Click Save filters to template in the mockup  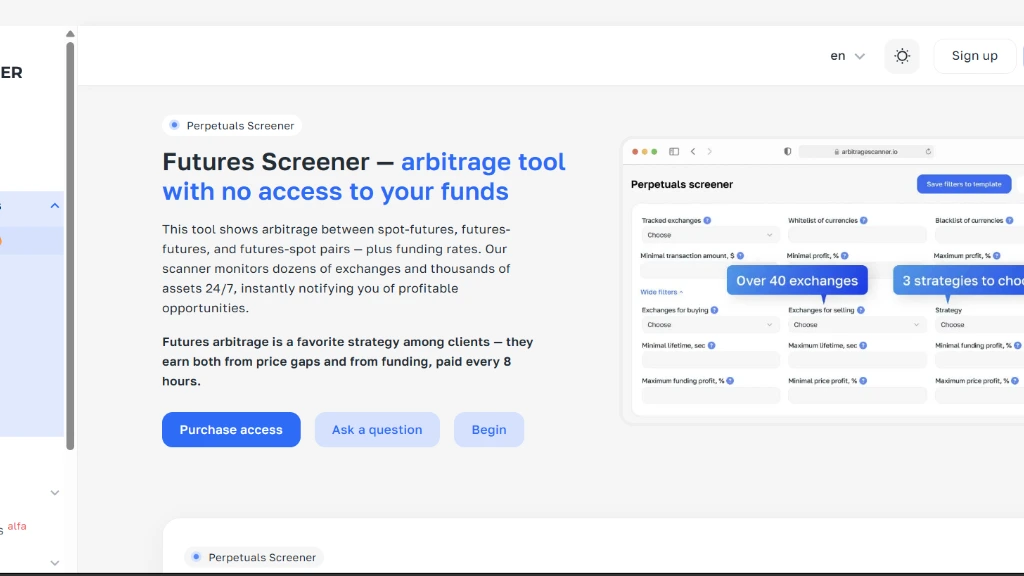(x=964, y=184)
